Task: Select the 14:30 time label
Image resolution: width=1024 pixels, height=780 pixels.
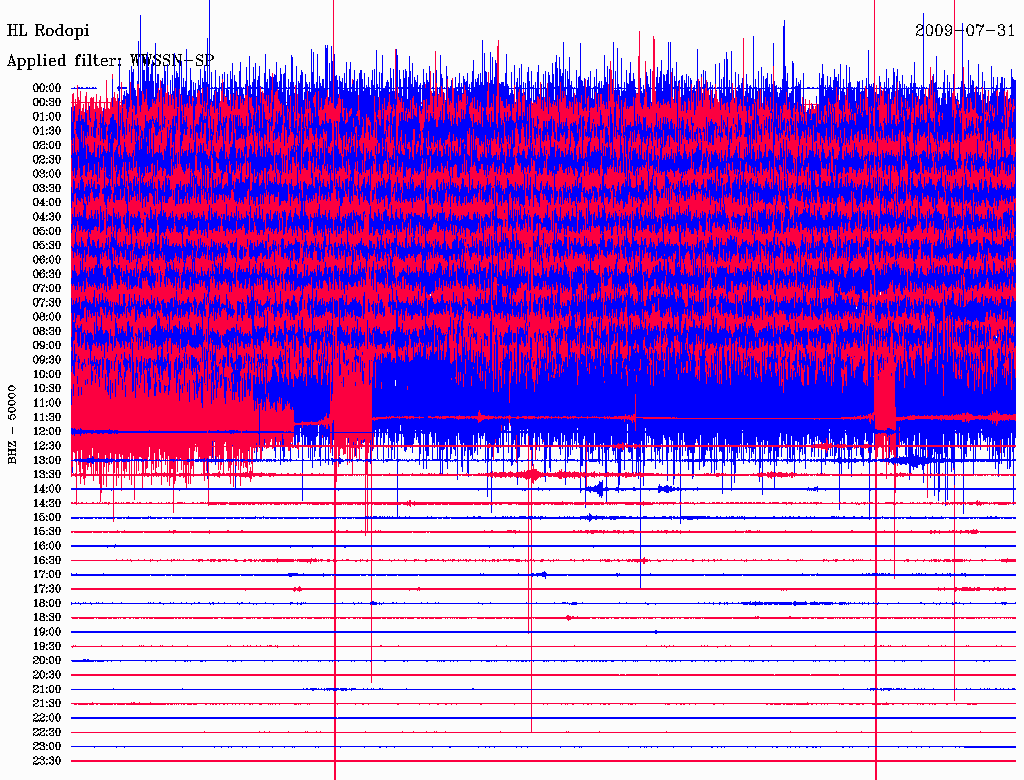Action: (x=47, y=504)
